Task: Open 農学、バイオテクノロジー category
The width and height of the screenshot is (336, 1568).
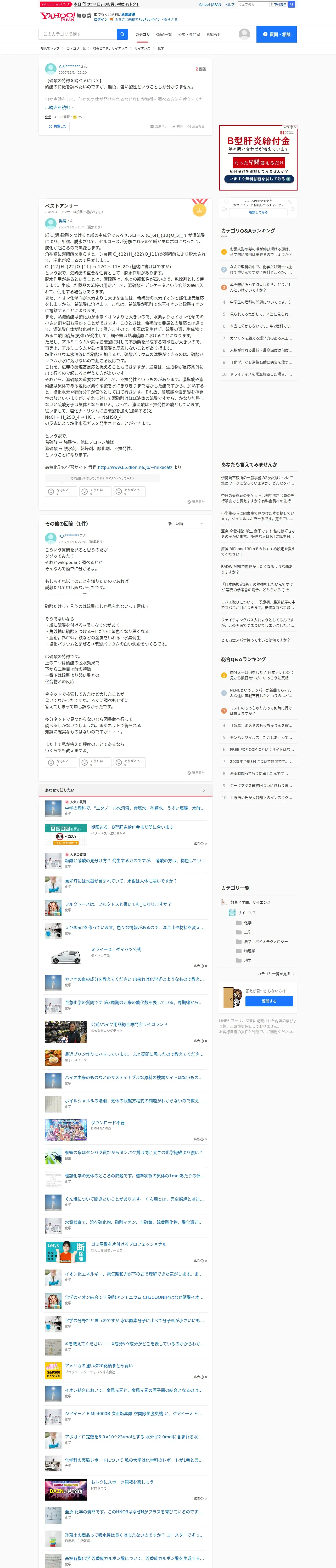Action: pyautogui.click(x=266, y=942)
